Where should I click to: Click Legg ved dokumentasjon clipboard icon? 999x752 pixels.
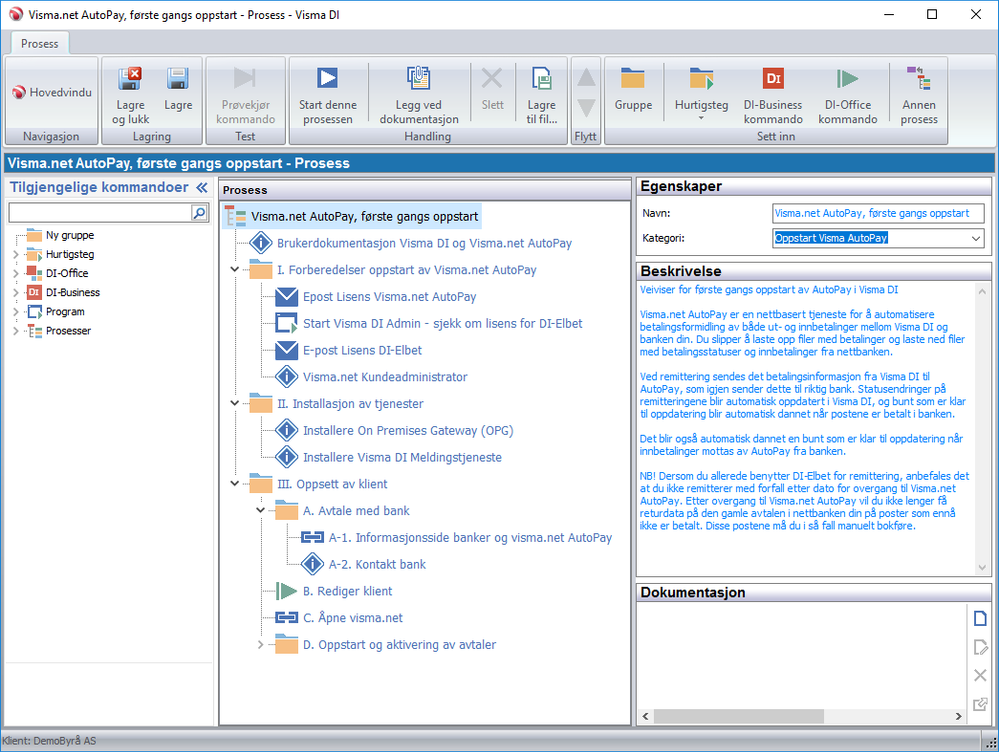(x=419, y=78)
